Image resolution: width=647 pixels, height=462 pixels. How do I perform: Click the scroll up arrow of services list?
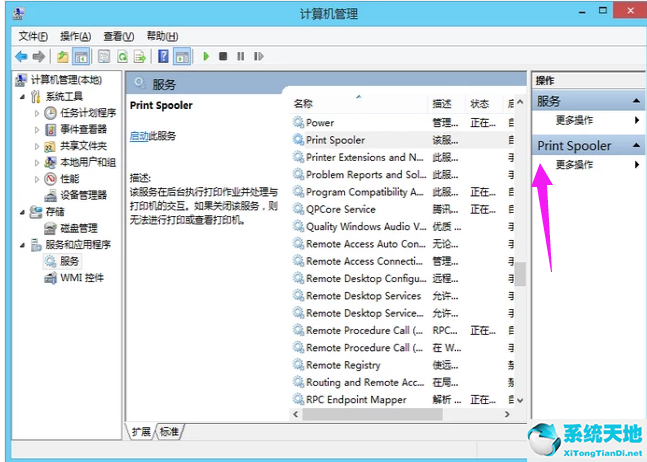pos(520,102)
